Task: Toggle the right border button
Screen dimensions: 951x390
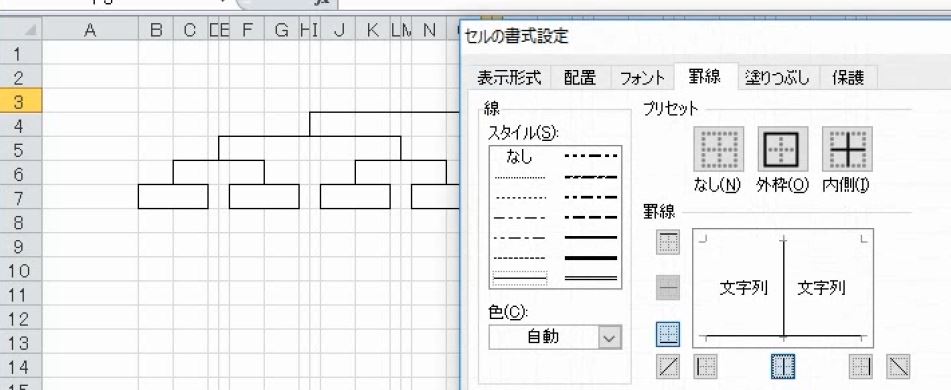Action: [861, 366]
